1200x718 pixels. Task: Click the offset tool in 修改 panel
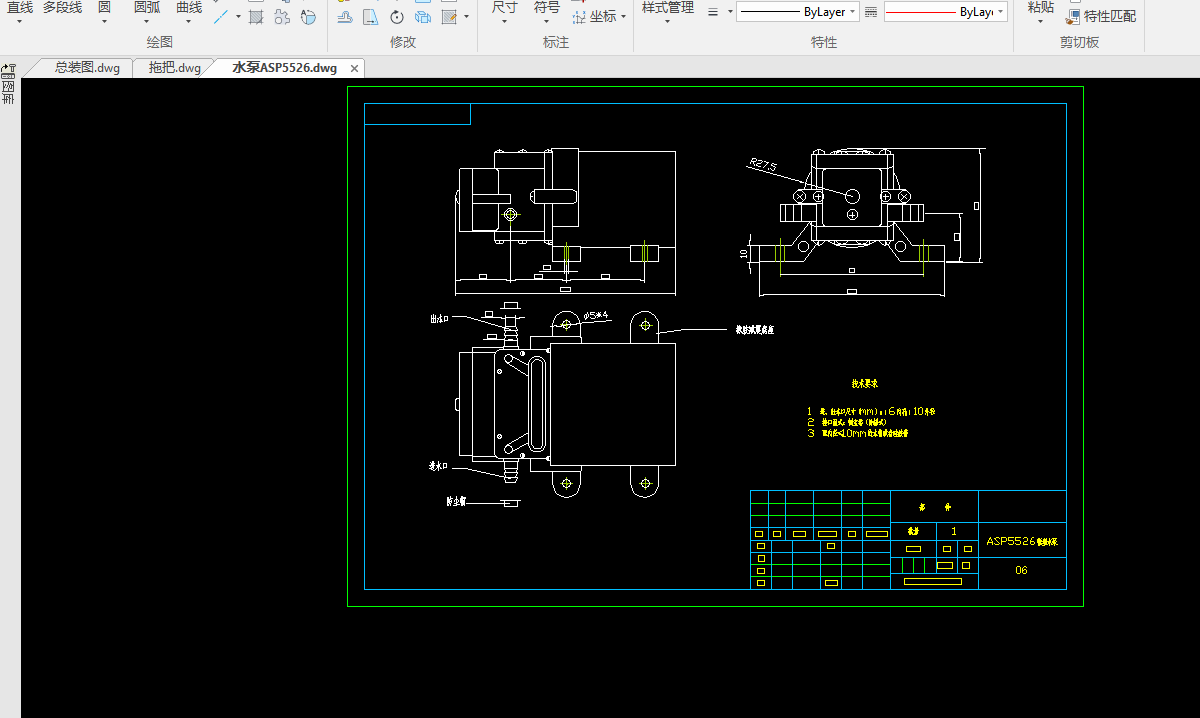[x=345, y=17]
